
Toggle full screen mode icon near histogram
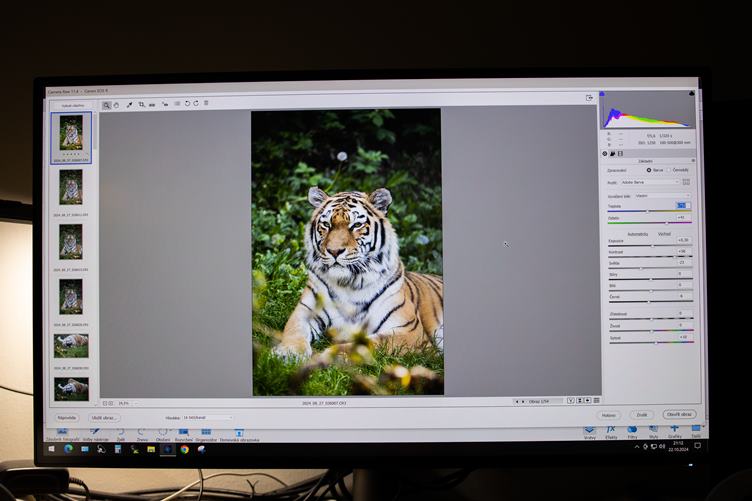coord(589,98)
